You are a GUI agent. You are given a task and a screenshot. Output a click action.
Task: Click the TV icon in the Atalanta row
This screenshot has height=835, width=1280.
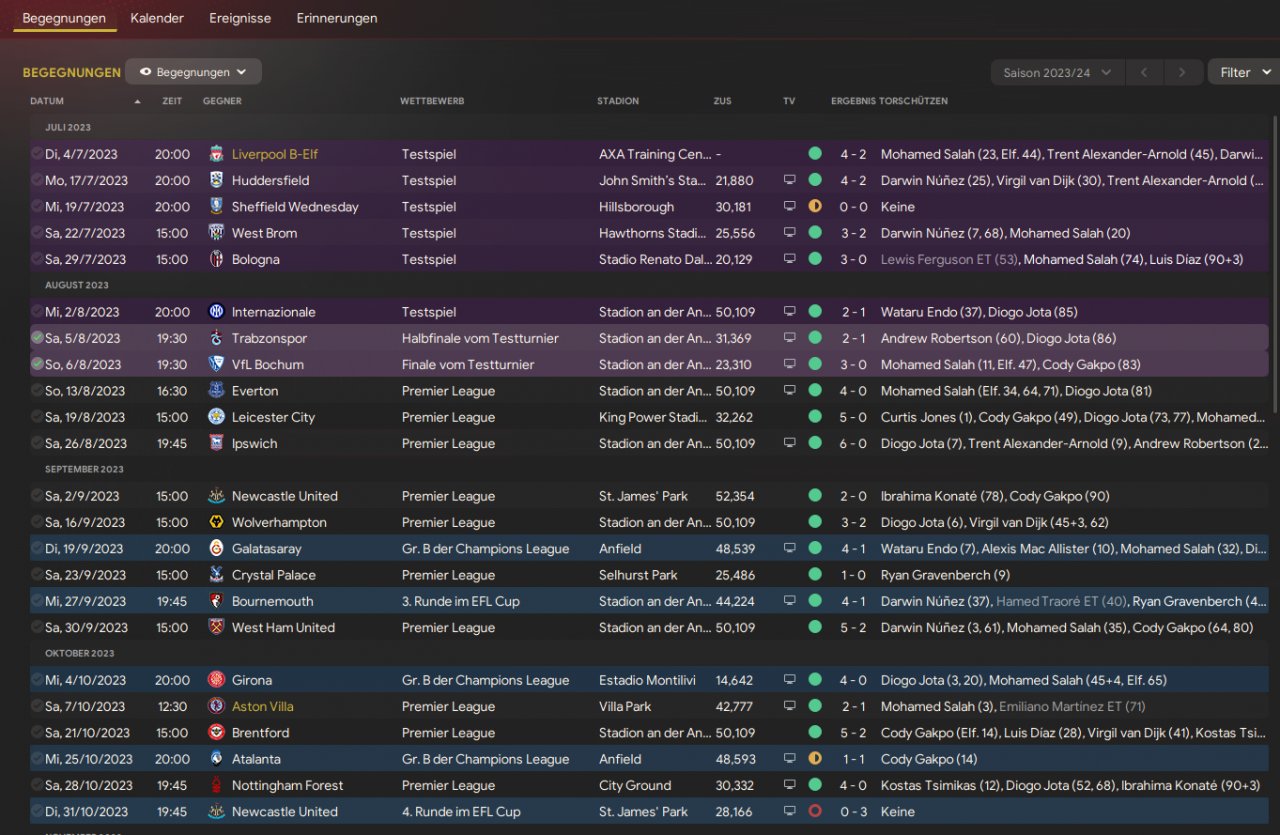pyautogui.click(x=789, y=759)
